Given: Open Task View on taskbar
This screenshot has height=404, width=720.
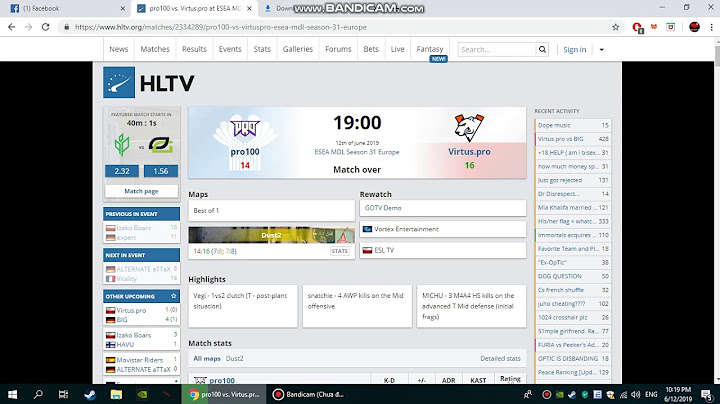Looking at the screenshot, I should 63,394.
